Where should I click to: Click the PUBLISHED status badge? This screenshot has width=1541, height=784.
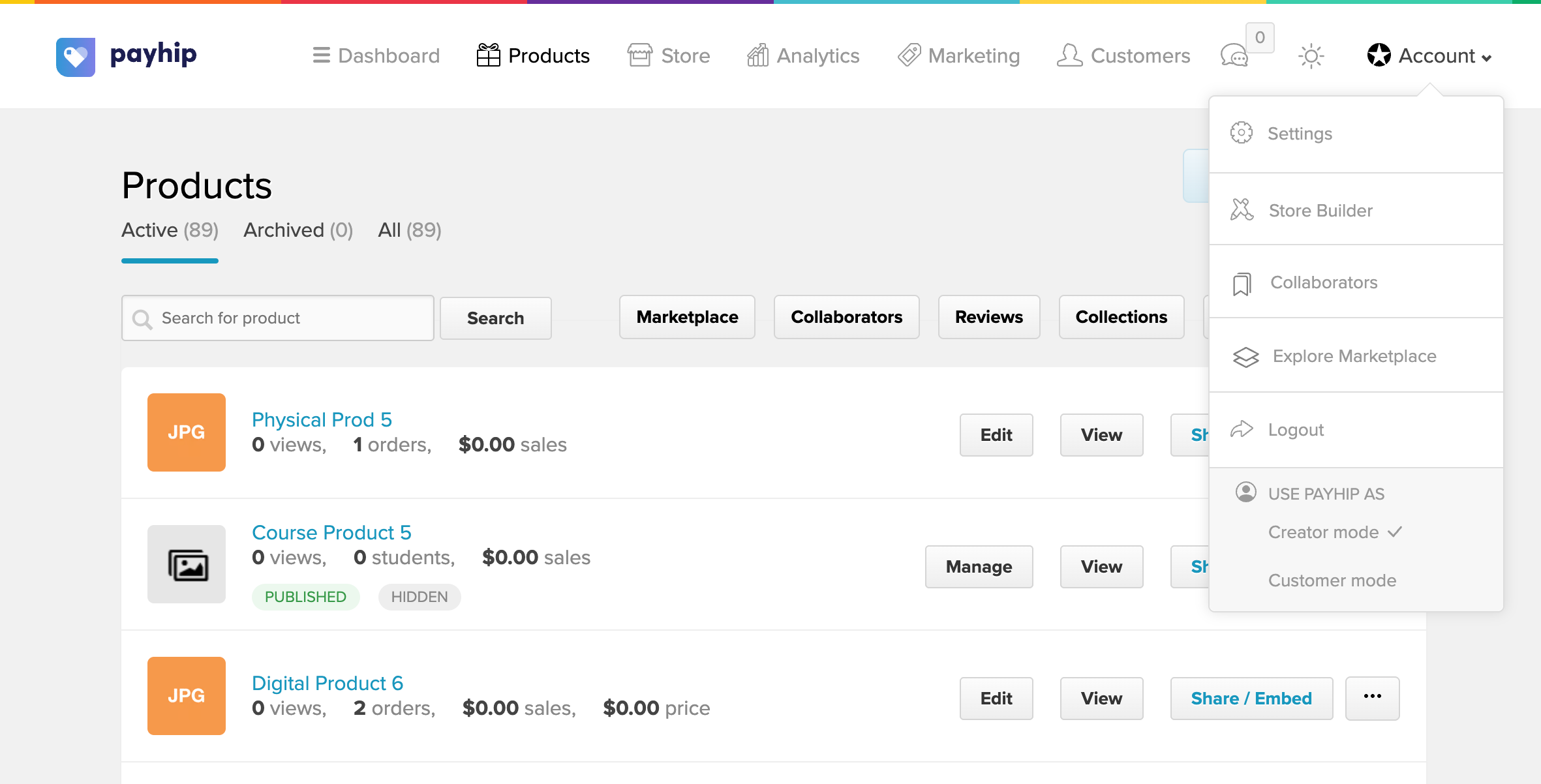click(305, 597)
